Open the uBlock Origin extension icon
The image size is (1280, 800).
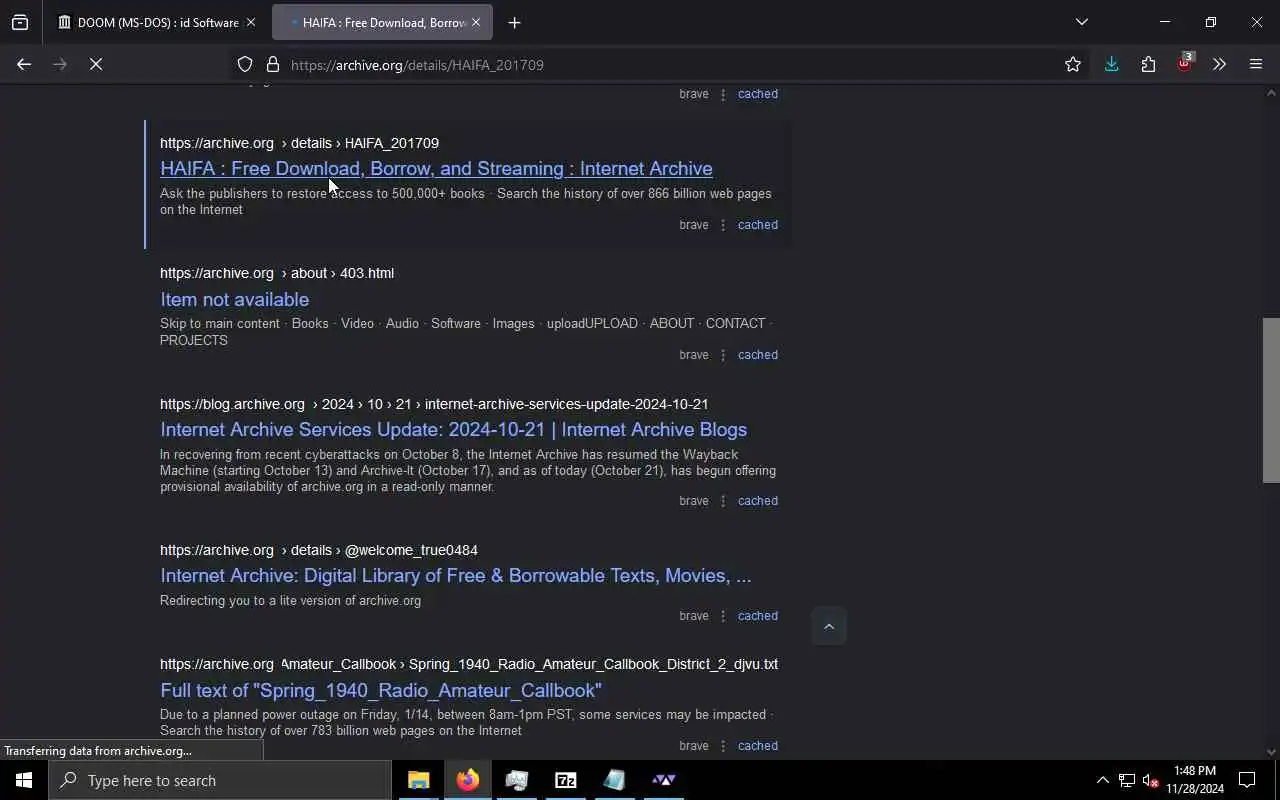pos(1185,64)
